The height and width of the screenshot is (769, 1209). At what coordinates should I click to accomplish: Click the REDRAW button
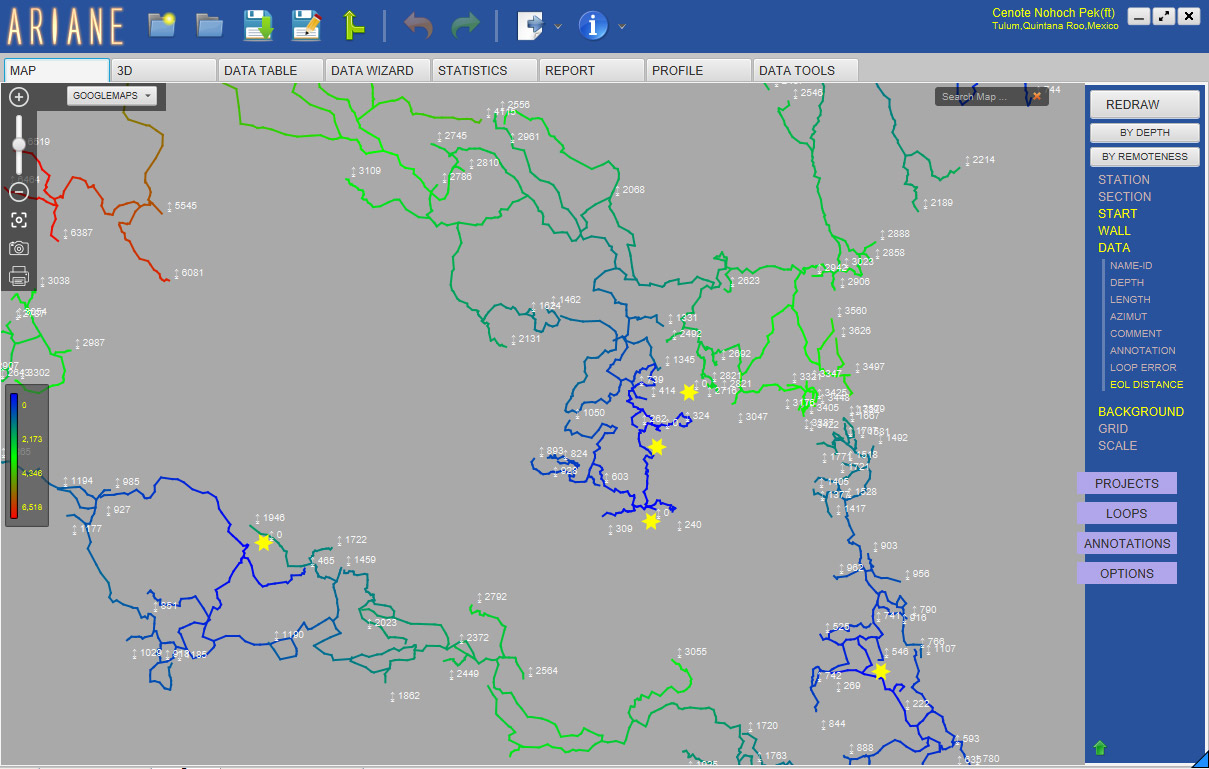click(1145, 105)
